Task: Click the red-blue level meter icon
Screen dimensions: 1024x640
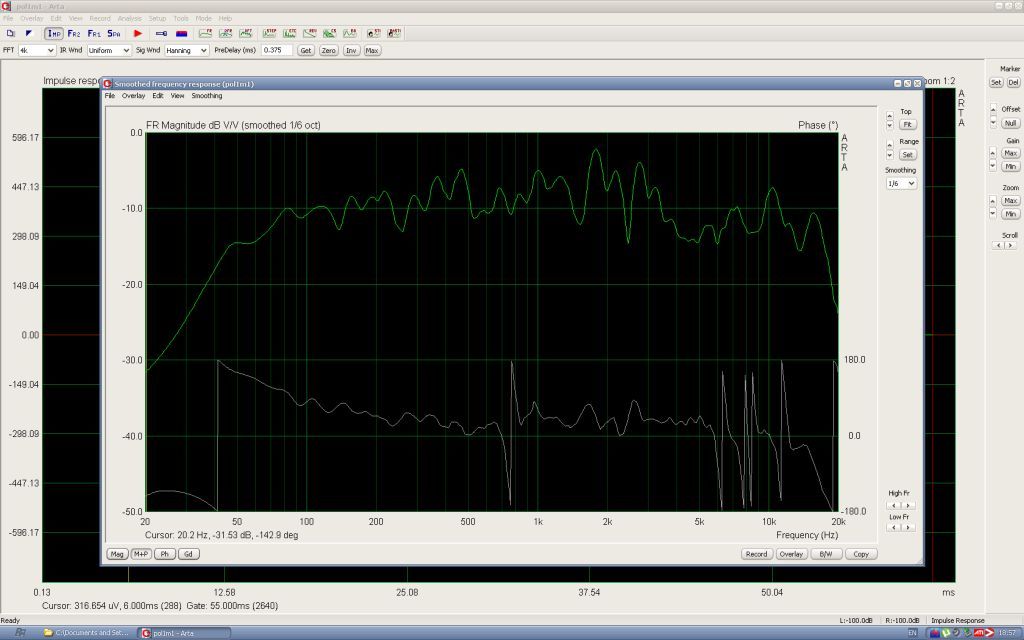Action: click(182, 33)
